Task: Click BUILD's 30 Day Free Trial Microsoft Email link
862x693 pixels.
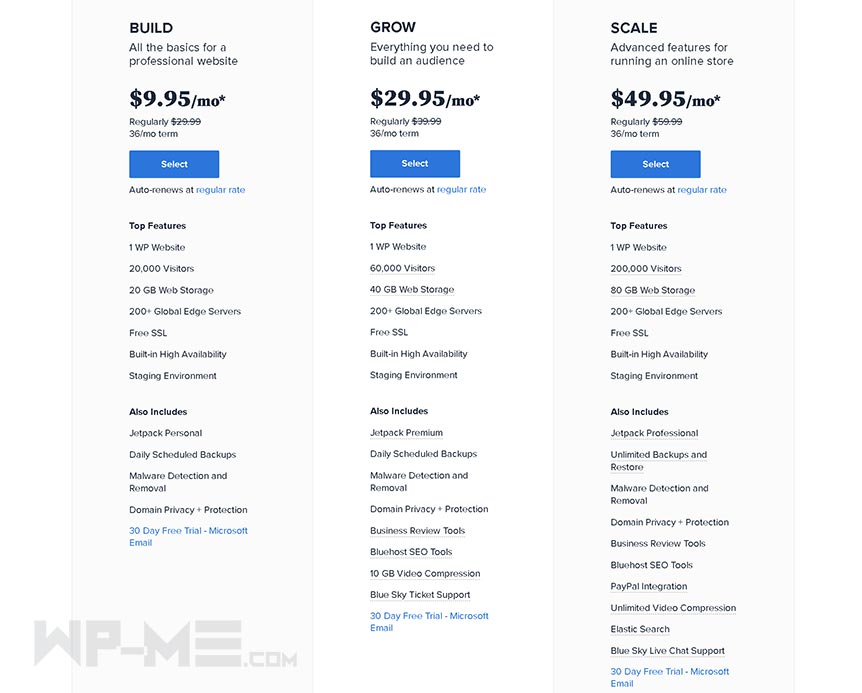Action: pos(189,536)
